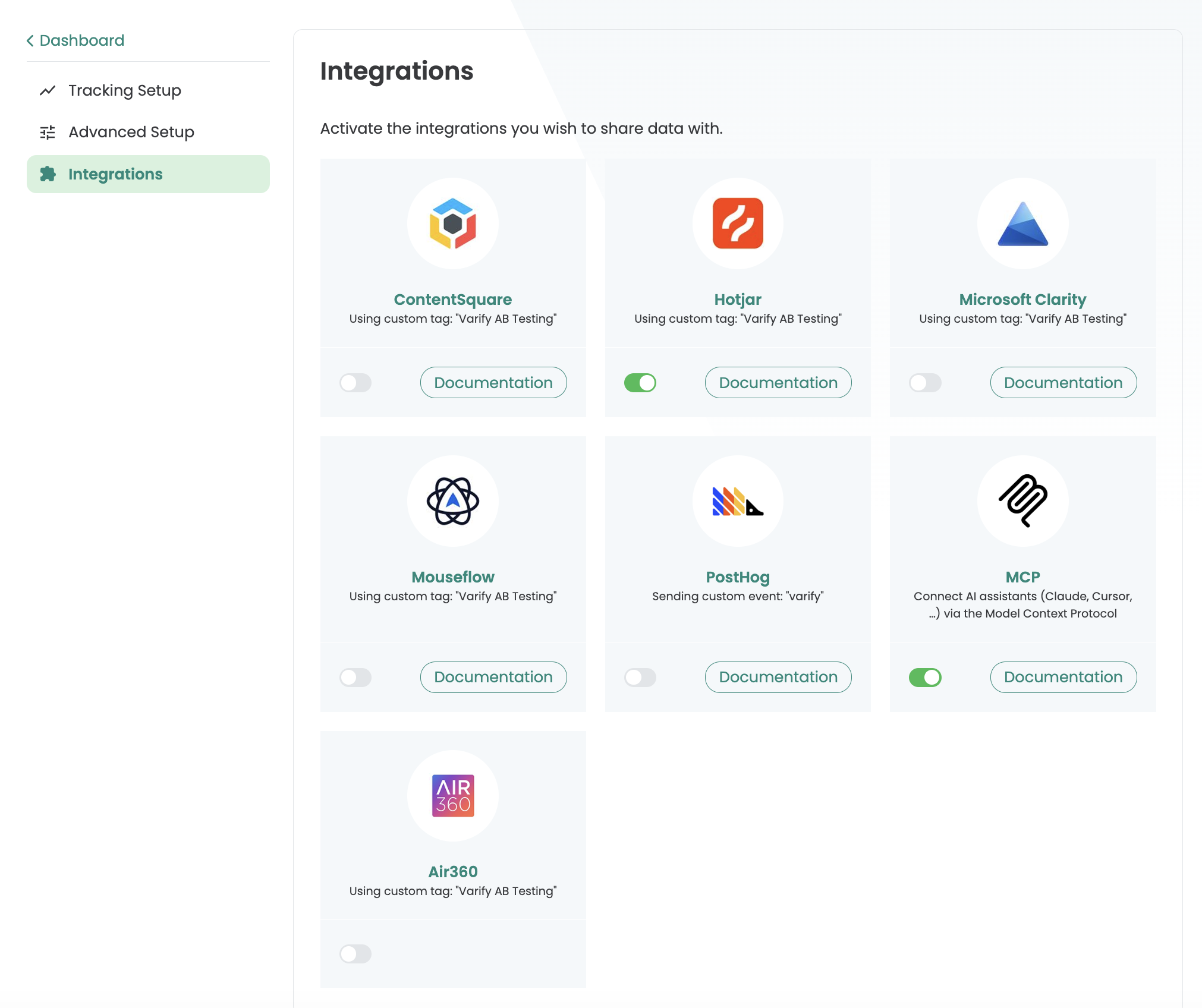Click the Hotjar logo icon
1202x1008 pixels.
pyautogui.click(x=738, y=223)
